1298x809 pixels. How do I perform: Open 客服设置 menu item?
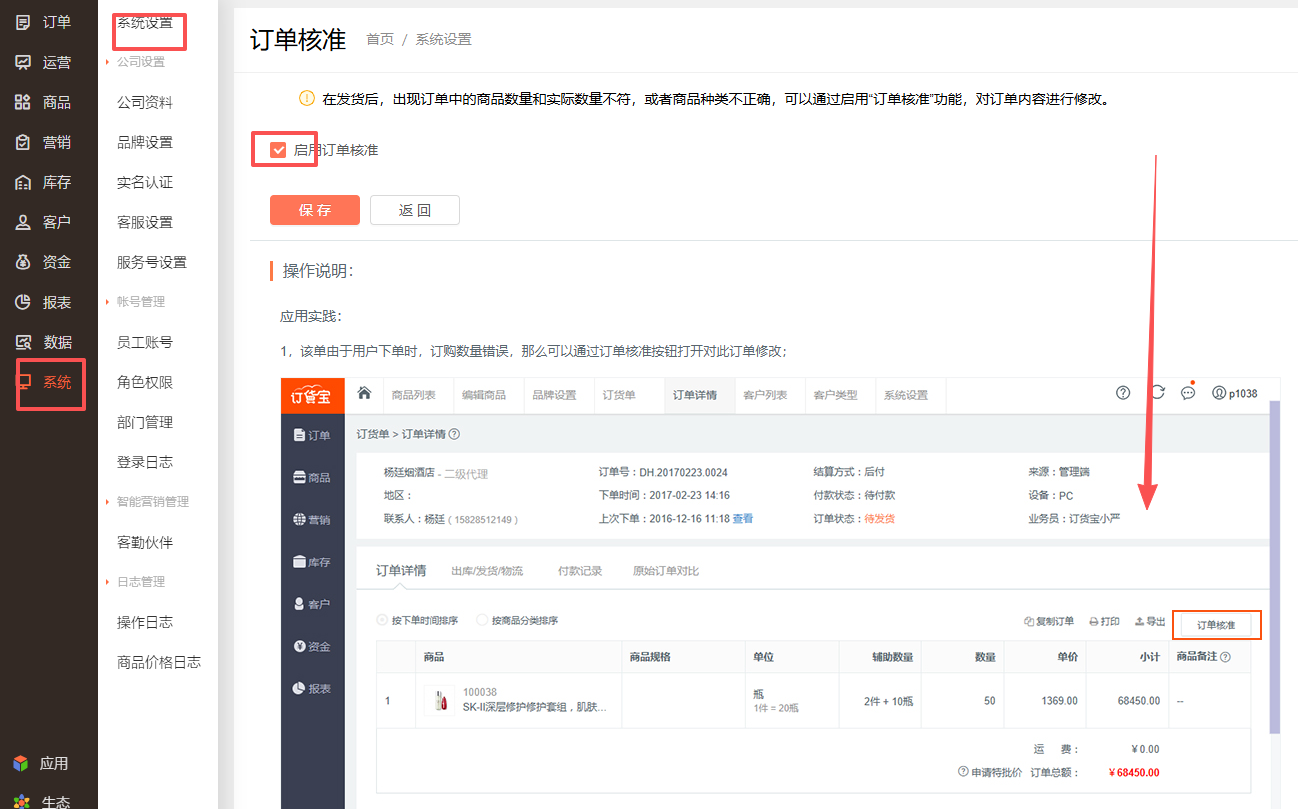[x=145, y=222]
